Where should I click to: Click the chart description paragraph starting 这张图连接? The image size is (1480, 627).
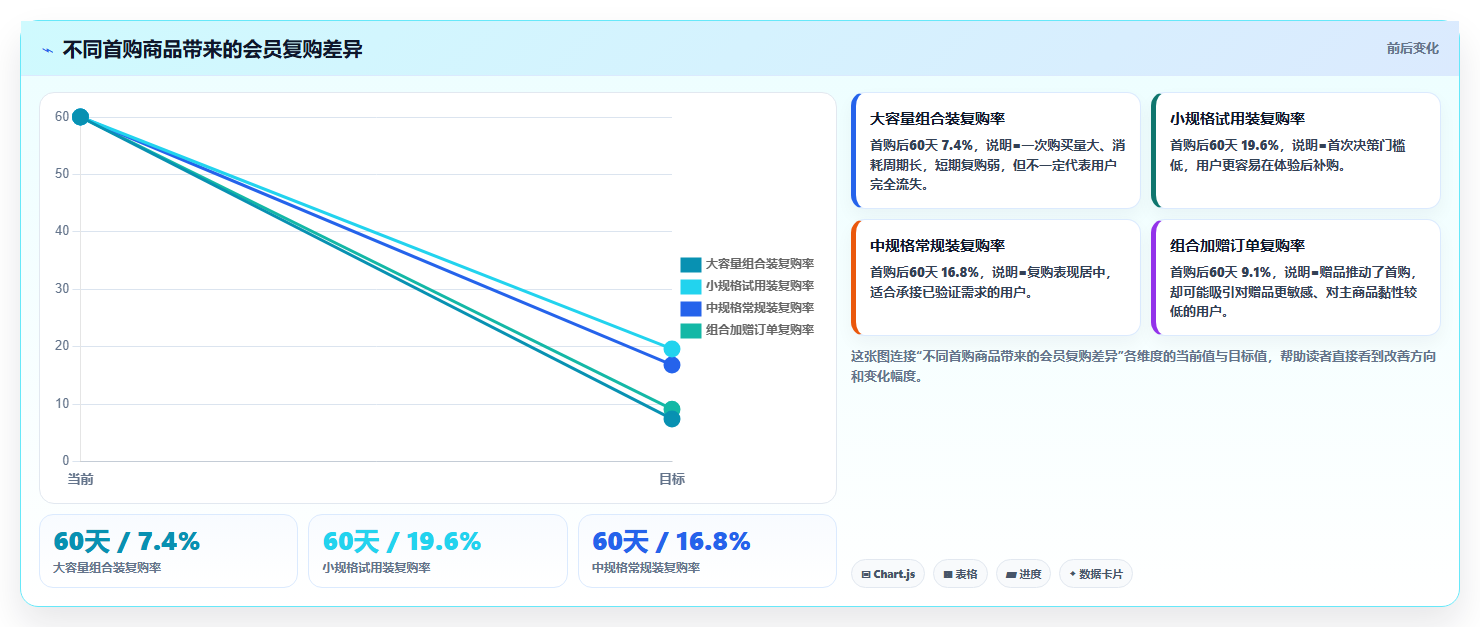tap(1144, 366)
